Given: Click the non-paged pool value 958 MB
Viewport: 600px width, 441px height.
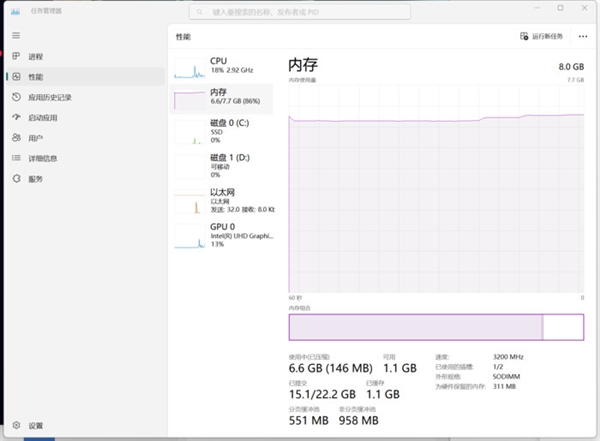Looking at the screenshot, I should click(359, 421).
